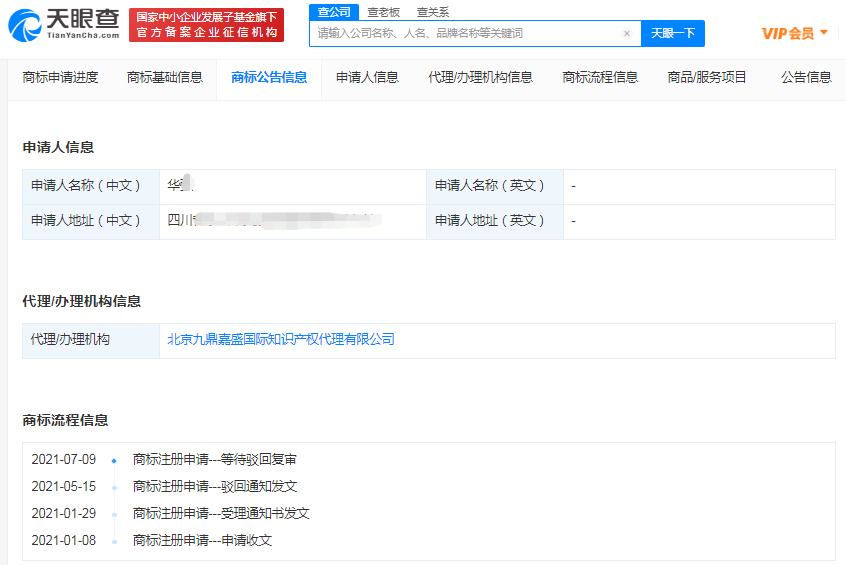Open the 商标基础信息 tab
Screen dimensions: 846x565
[x=165, y=77]
